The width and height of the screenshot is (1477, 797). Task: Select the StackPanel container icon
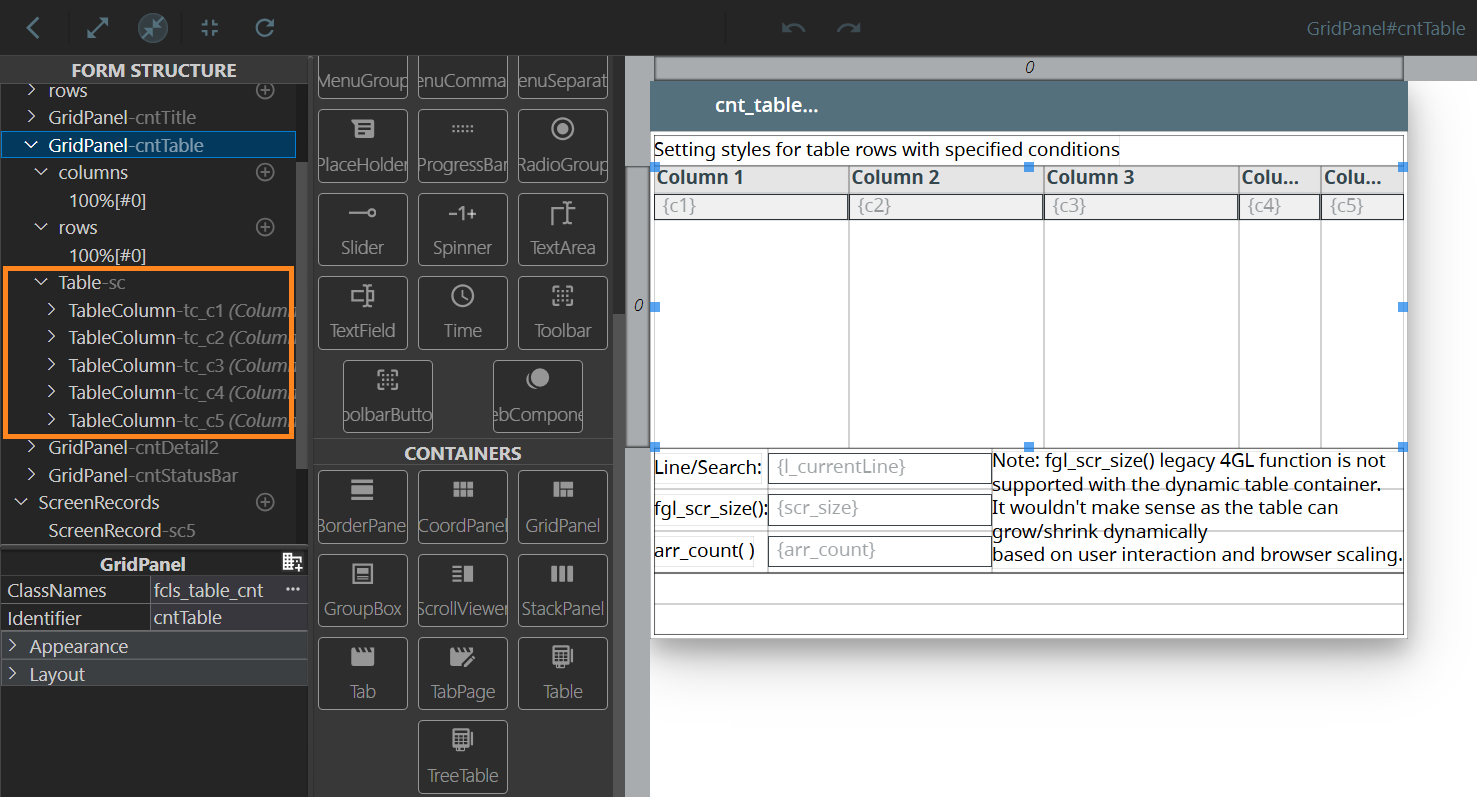[x=562, y=590]
